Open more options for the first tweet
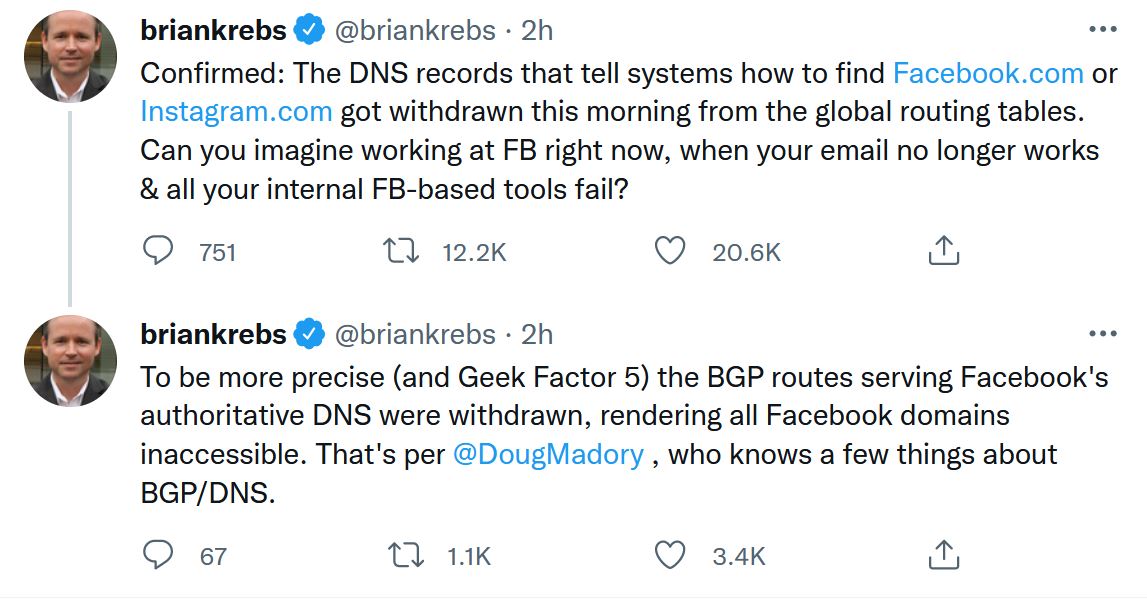Screen dimensions: 1147x601 1102,30
